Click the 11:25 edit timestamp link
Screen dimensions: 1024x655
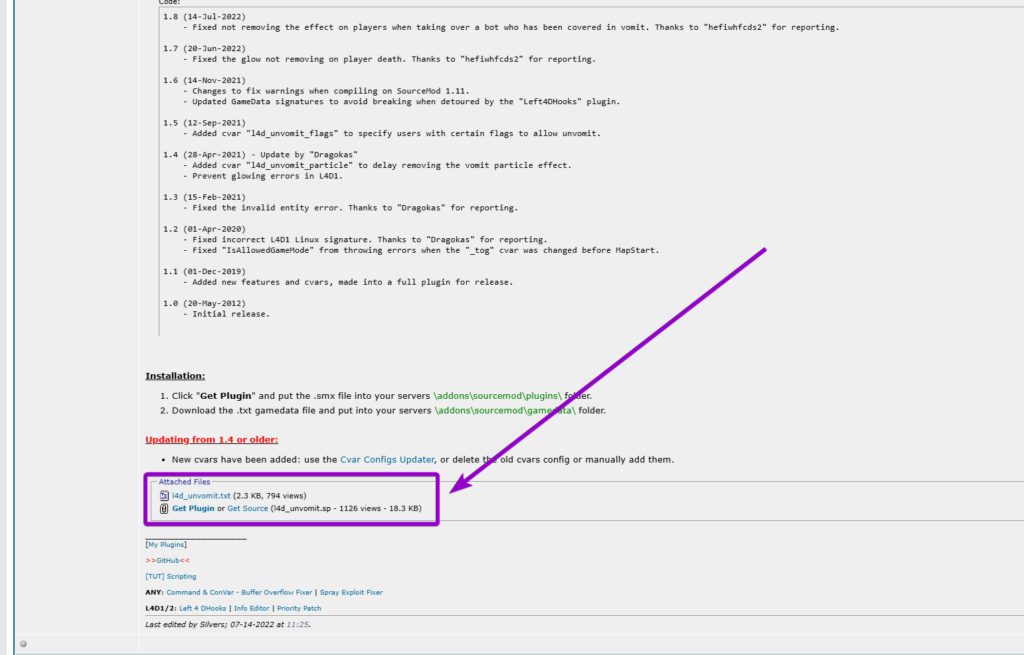298,626
